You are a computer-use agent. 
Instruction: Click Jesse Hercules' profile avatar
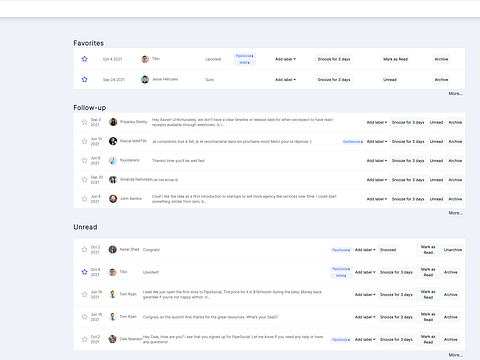point(145,79)
